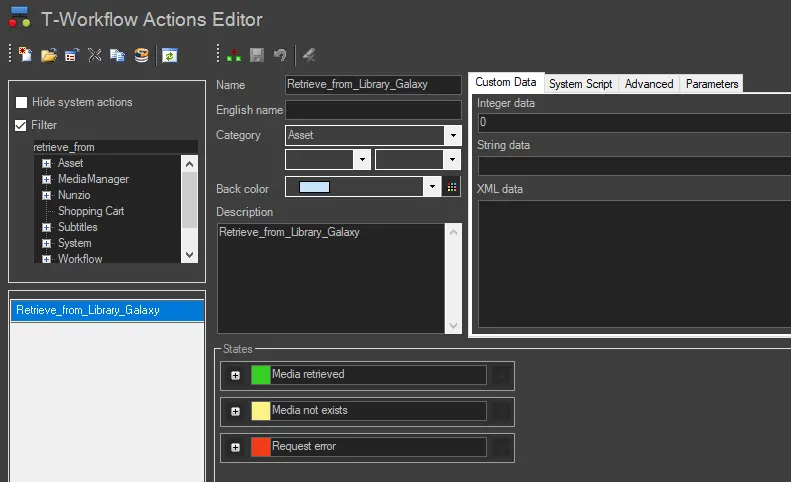Click the red Request error color swatch

[260, 447]
